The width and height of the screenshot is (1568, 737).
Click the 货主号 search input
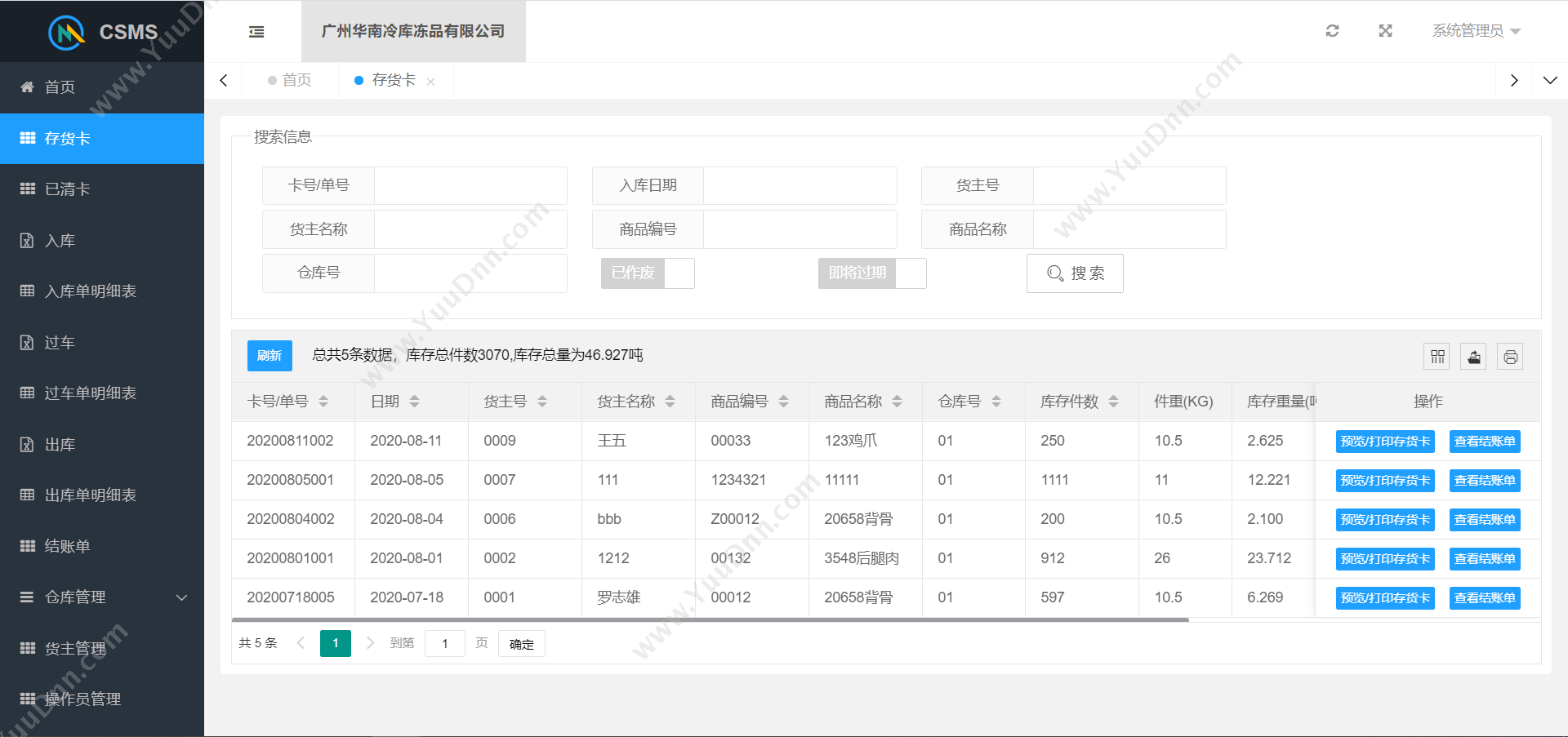coord(1129,185)
